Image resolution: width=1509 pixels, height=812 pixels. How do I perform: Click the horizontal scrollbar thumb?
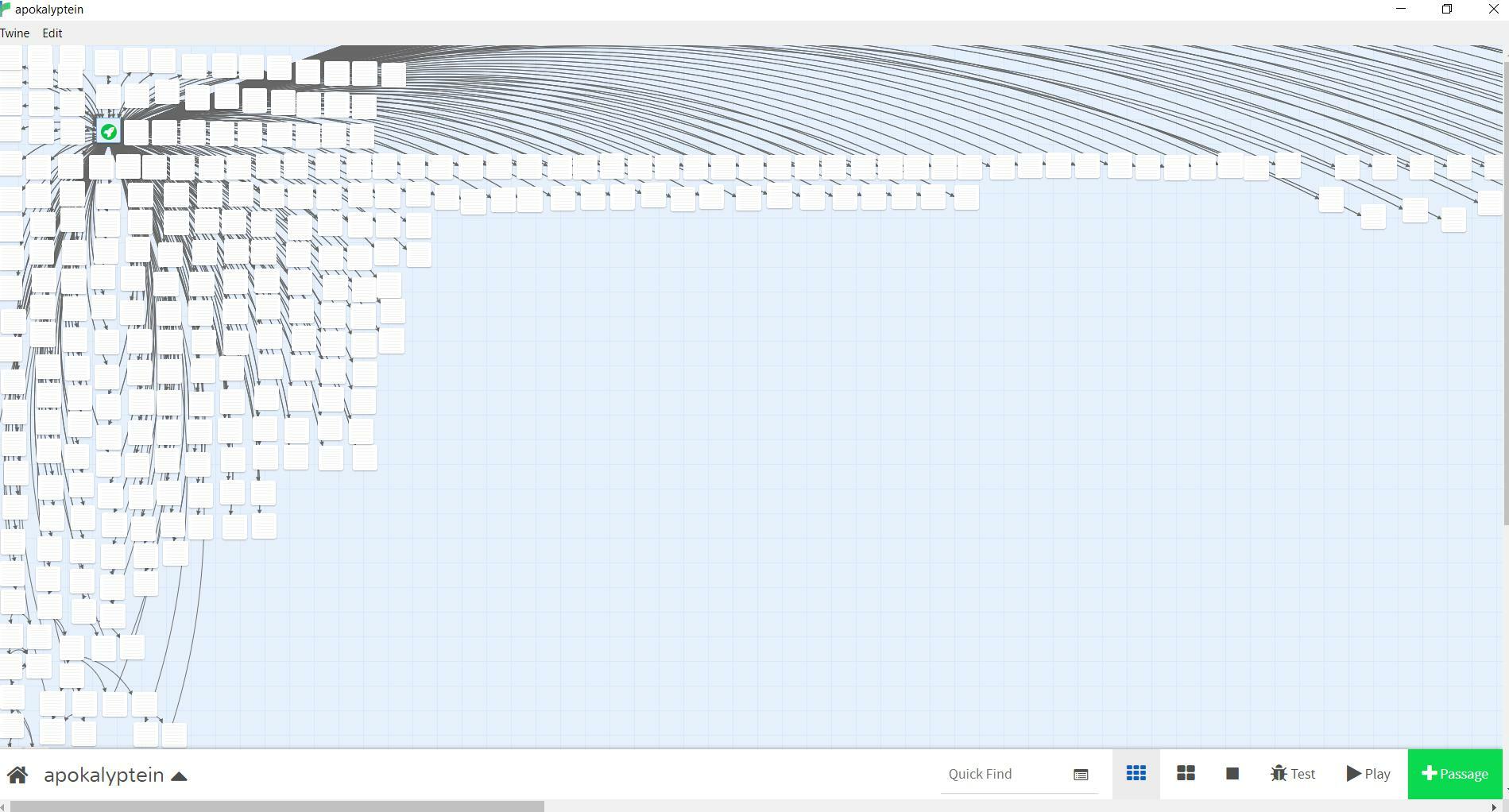pos(277,806)
